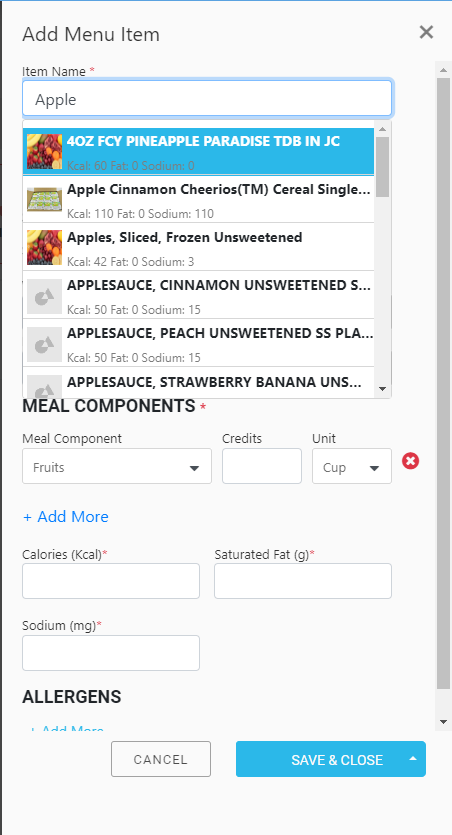Click the suggestion list scroll-down arrow
The height and width of the screenshot is (835, 452).
[382, 389]
